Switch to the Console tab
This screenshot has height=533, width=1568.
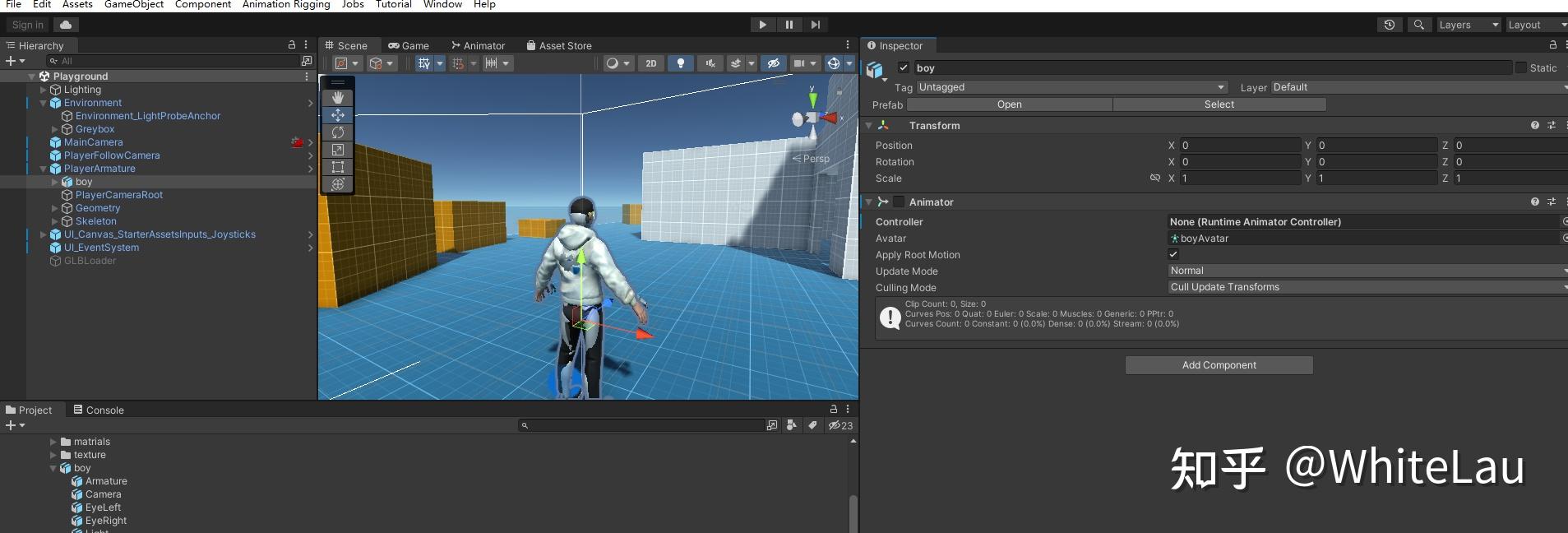[98, 410]
